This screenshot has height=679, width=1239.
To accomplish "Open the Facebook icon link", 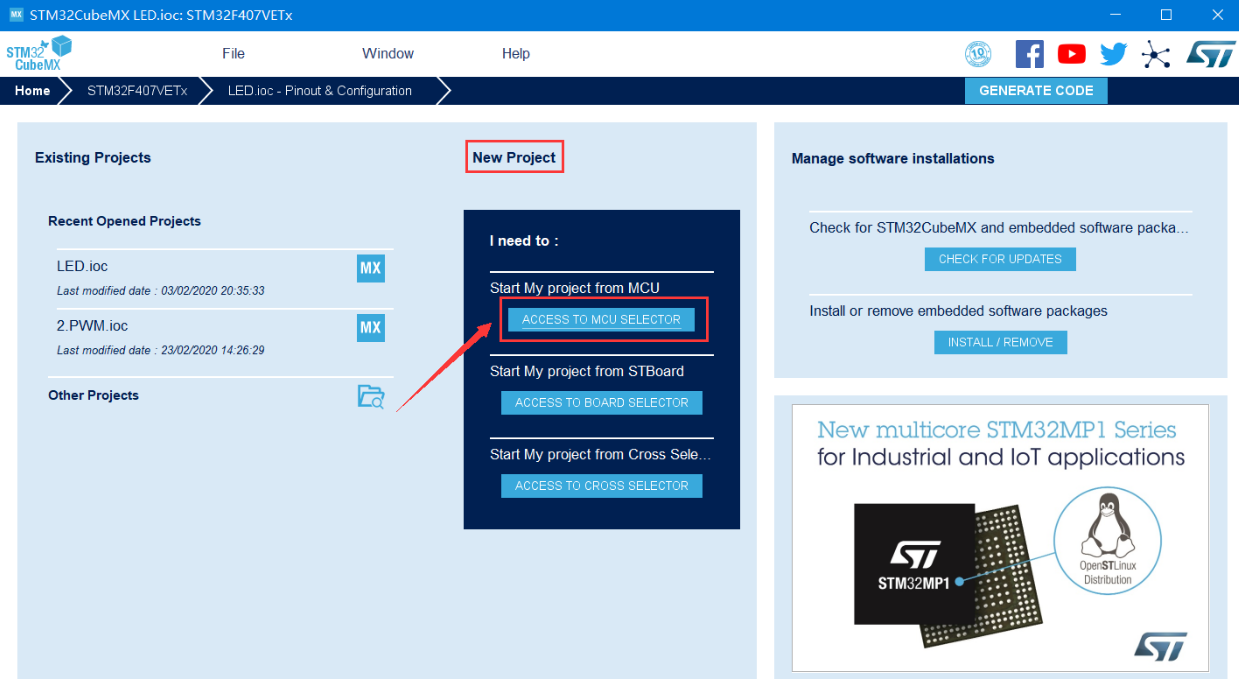I will 1029,54.
